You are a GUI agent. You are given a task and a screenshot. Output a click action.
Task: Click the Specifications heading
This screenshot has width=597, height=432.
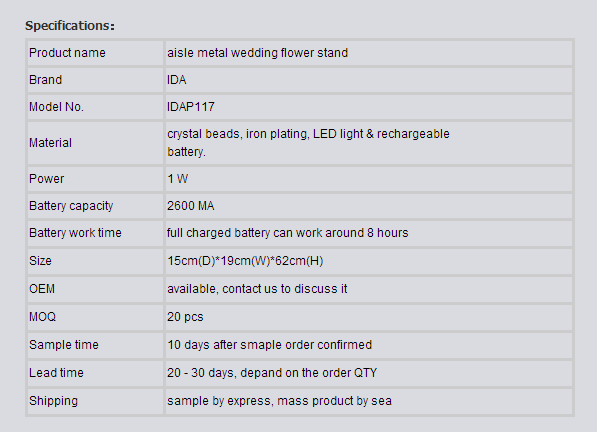point(70,26)
